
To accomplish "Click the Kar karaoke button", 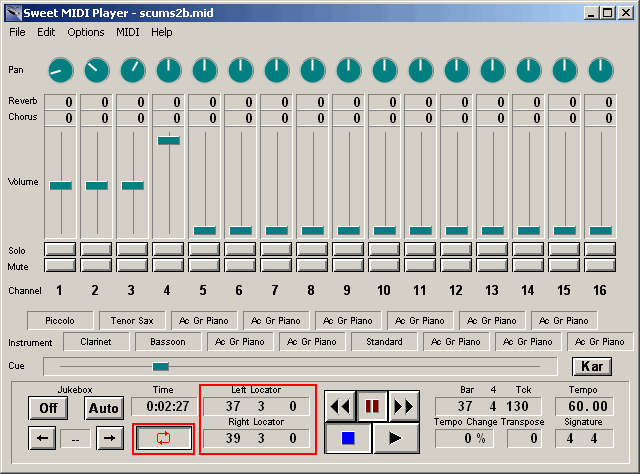I will 592,366.
